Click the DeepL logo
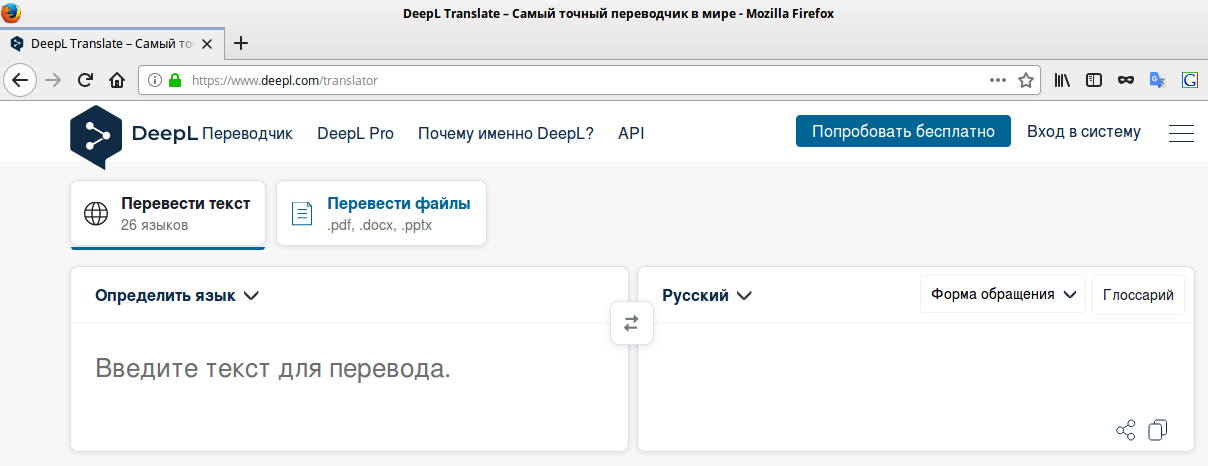 (95, 133)
